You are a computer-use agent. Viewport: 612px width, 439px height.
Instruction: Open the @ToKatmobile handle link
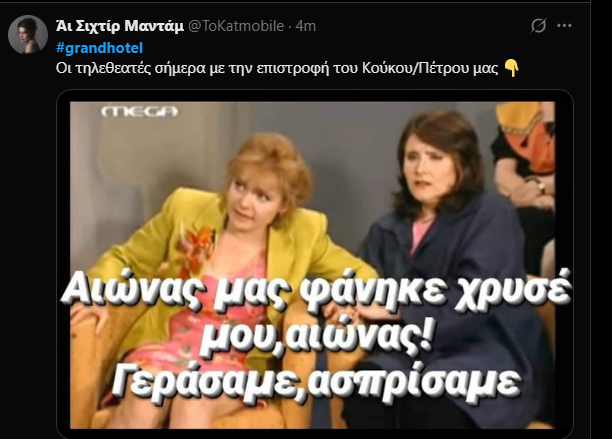(x=236, y=26)
